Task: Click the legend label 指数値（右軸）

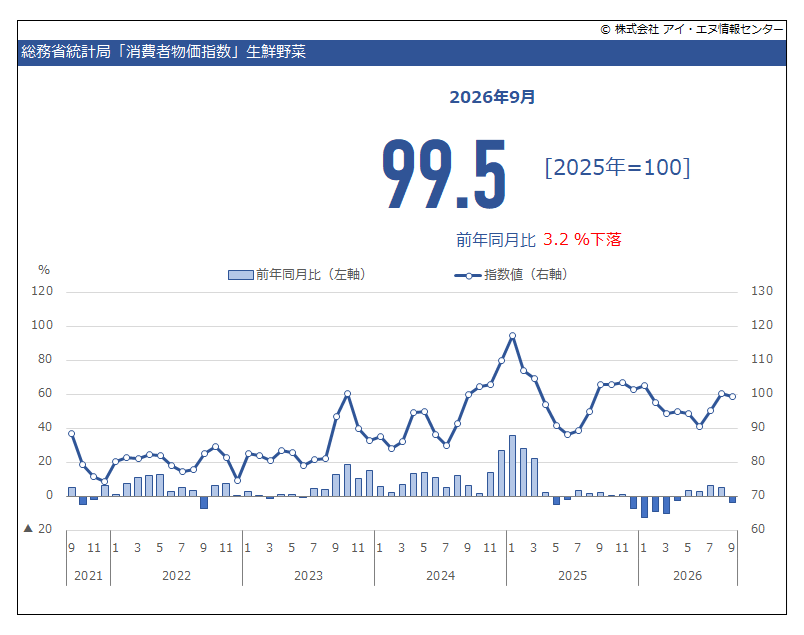Action: (x=526, y=275)
